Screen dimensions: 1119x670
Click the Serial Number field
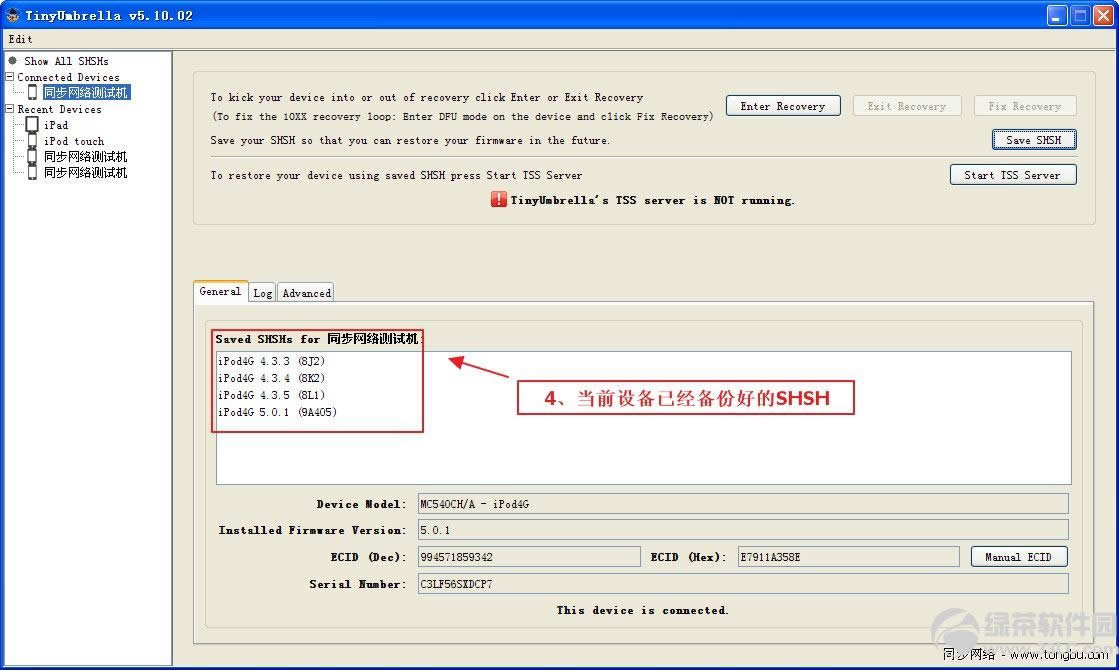click(742, 584)
